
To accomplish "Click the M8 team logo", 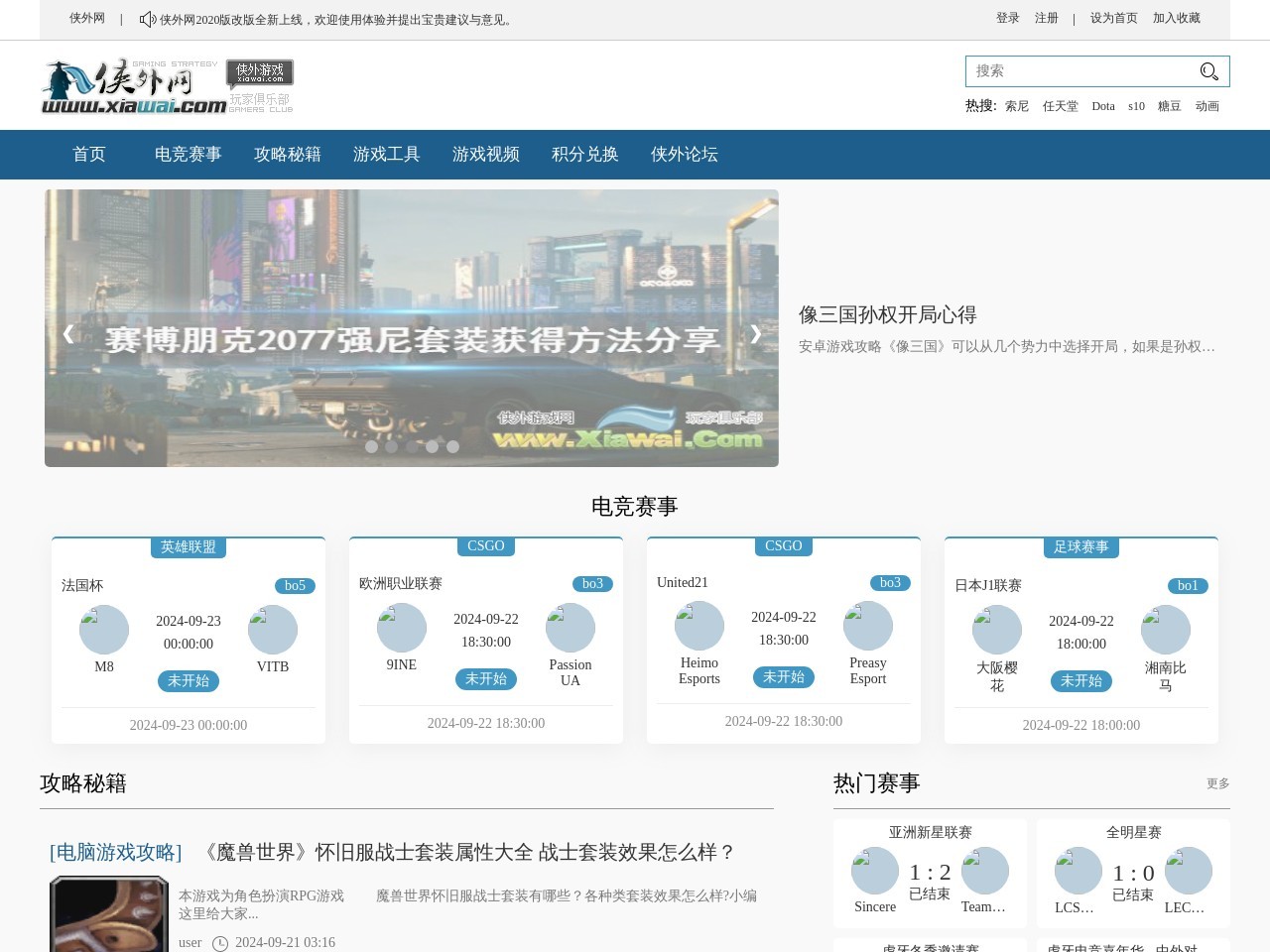I will pos(104,630).
